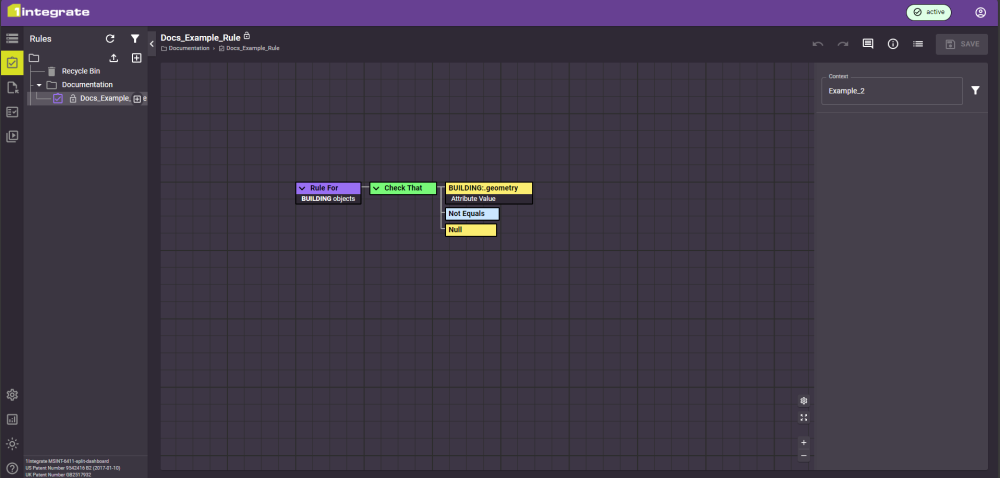Screen dimensions: 1000x478
Task: Select Docs_Example rule in the tree
Action: tap(104, 98)
